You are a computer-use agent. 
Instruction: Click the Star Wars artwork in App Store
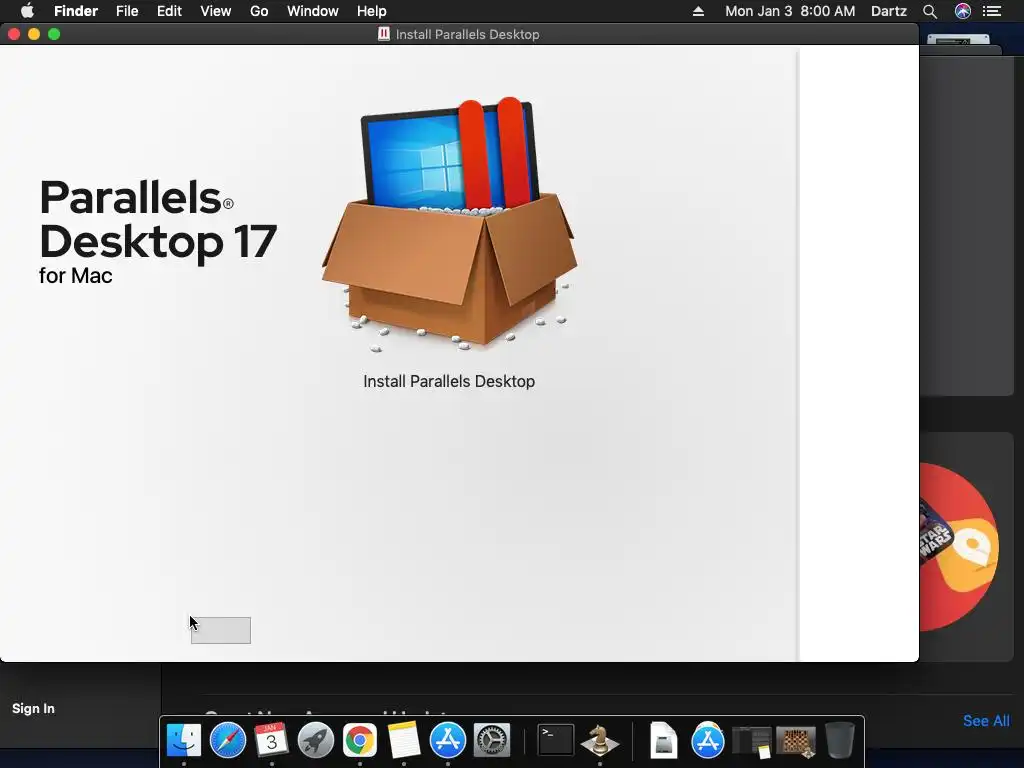tap(958, 547)
